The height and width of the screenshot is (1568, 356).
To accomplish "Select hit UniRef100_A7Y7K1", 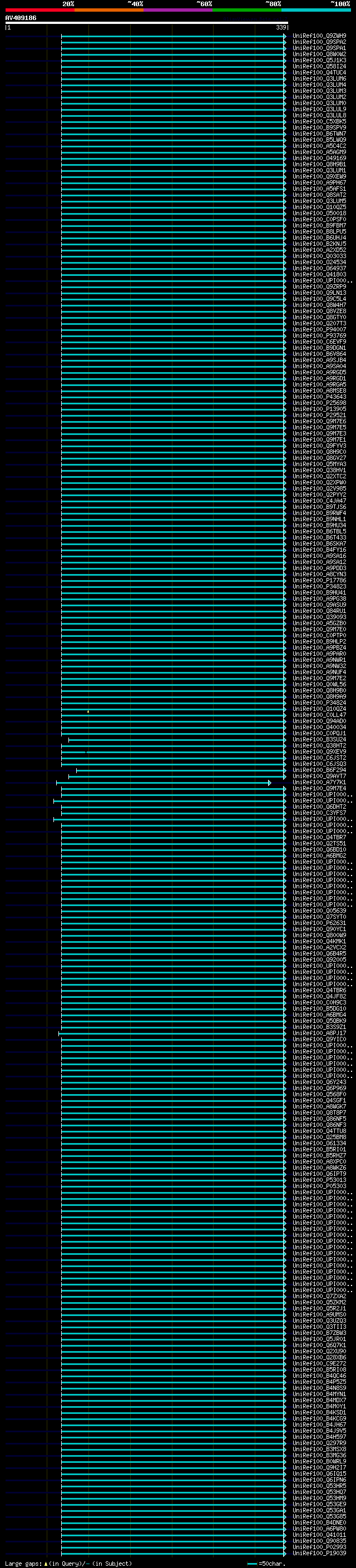I will (319, 782).
